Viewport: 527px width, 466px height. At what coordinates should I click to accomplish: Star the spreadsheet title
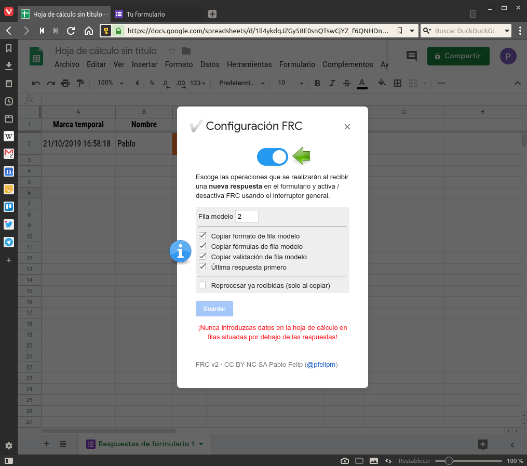pyautogui.click(x=172, y=51)
